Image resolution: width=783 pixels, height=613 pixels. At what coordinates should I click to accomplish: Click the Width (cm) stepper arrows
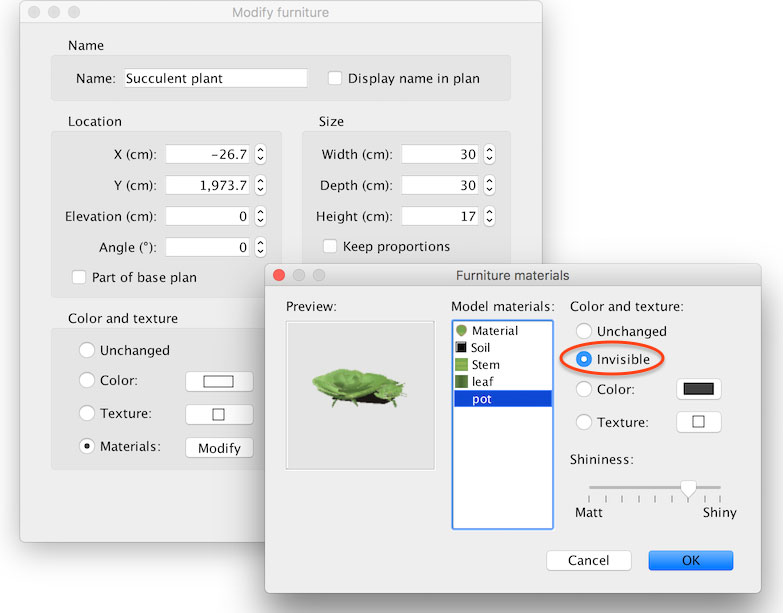pos(487,155)
